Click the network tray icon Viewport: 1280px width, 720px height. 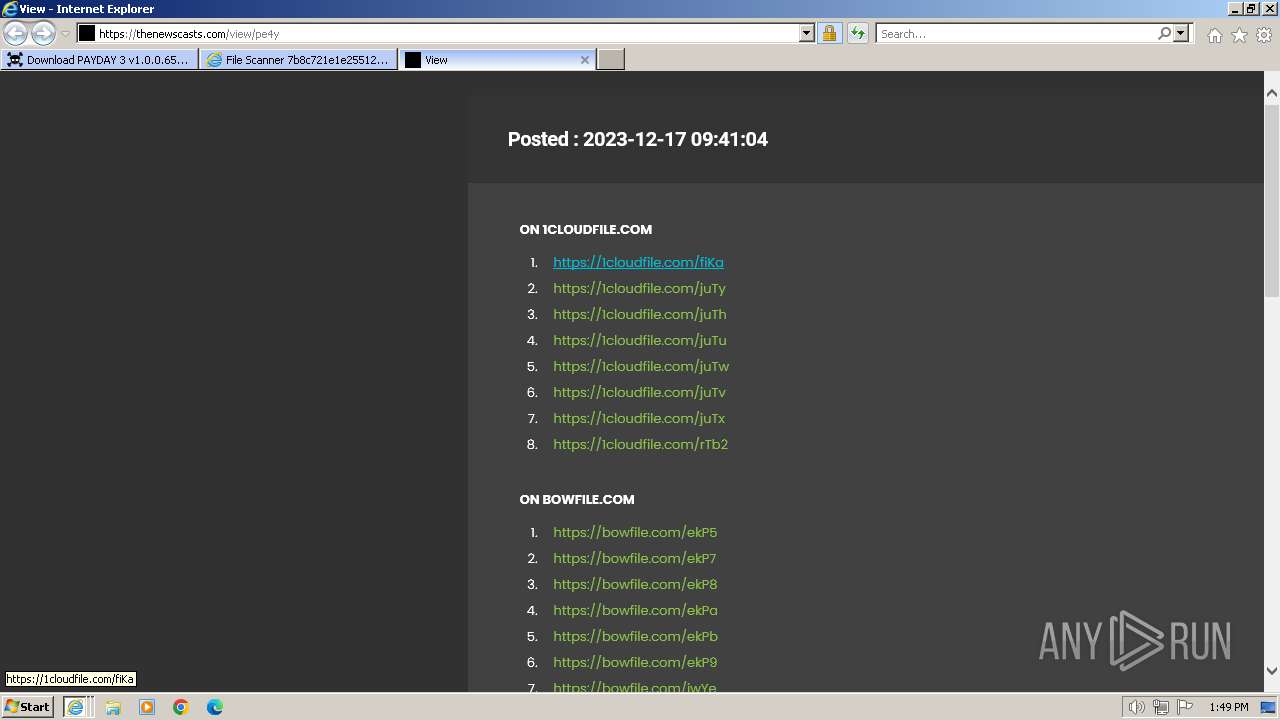1160,707
